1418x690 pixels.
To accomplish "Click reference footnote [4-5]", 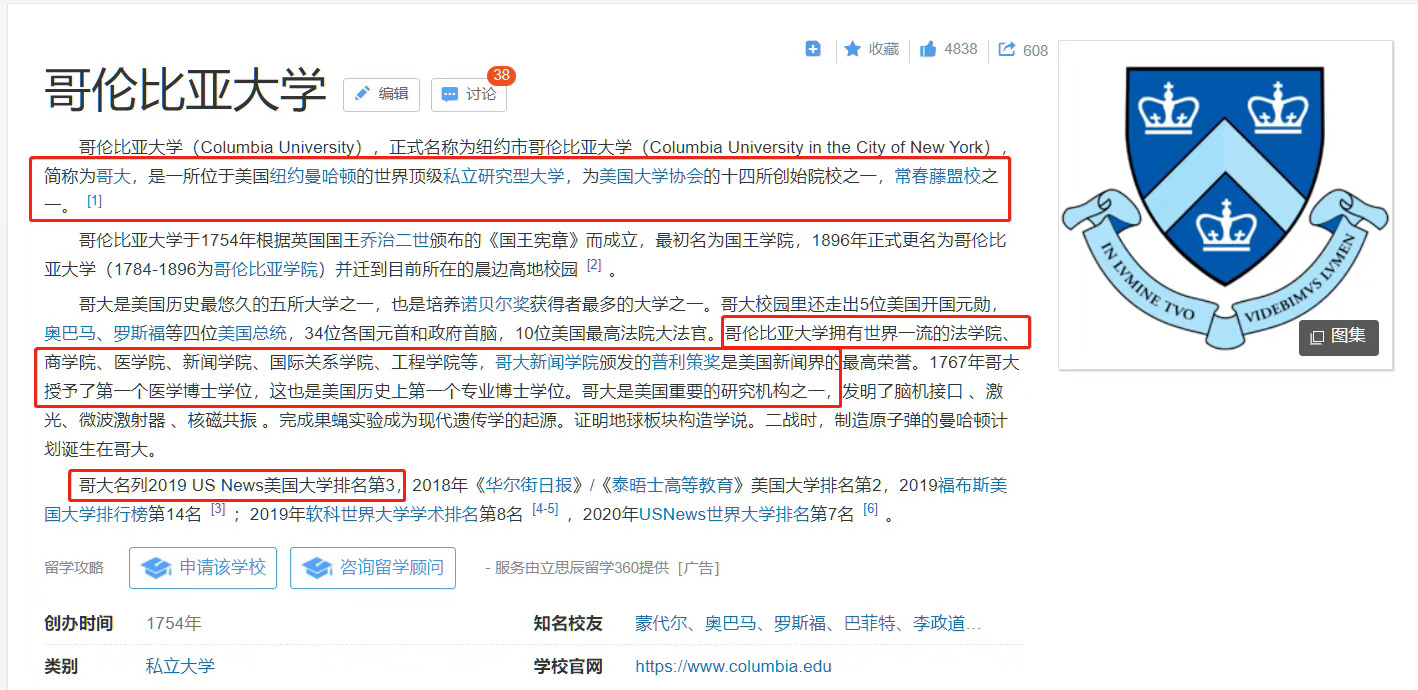I will pos(545,510).
